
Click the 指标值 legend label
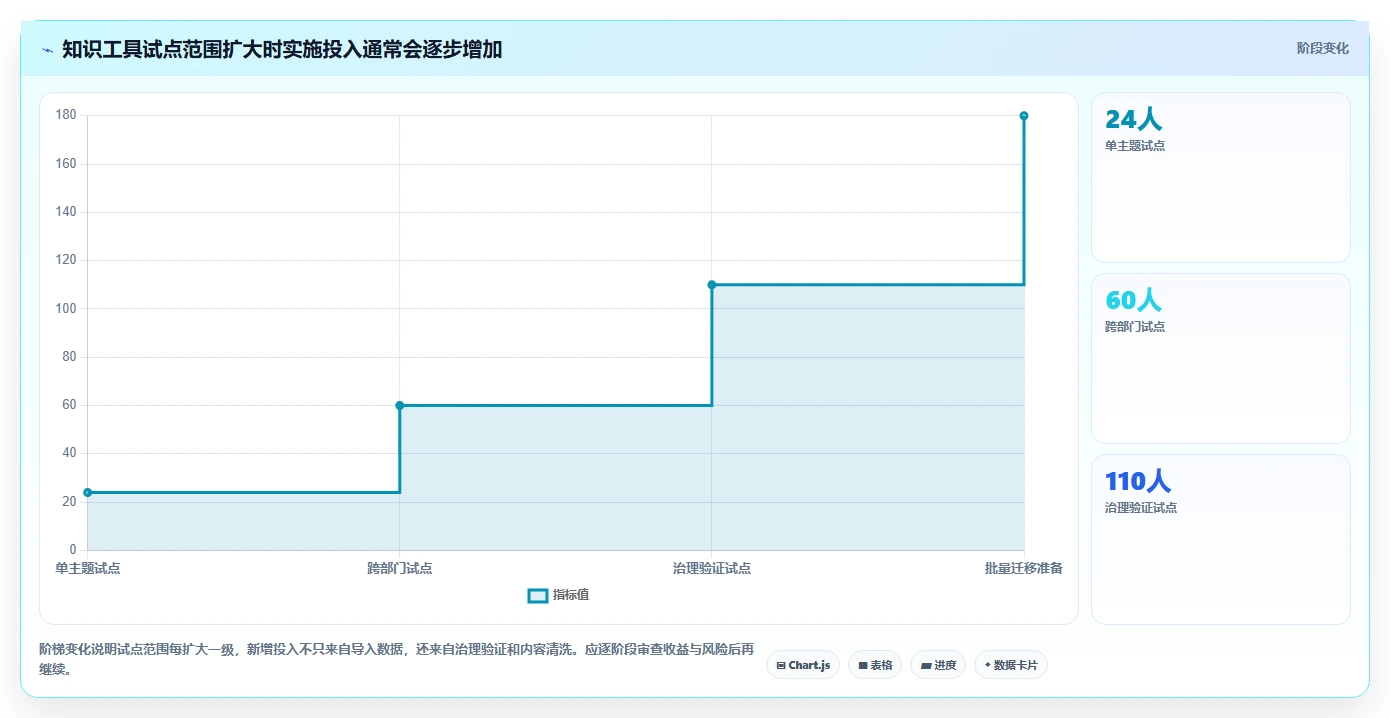[571, 595]
